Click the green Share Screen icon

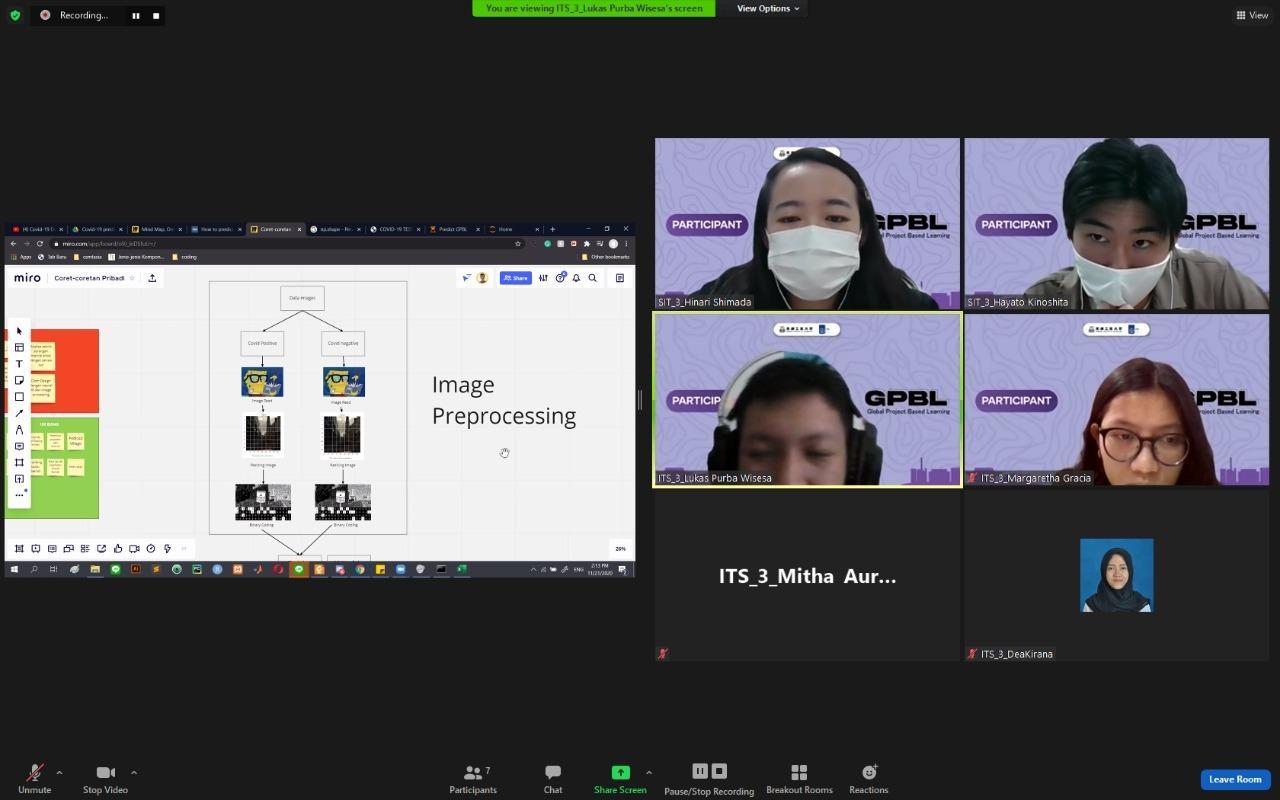620,773
